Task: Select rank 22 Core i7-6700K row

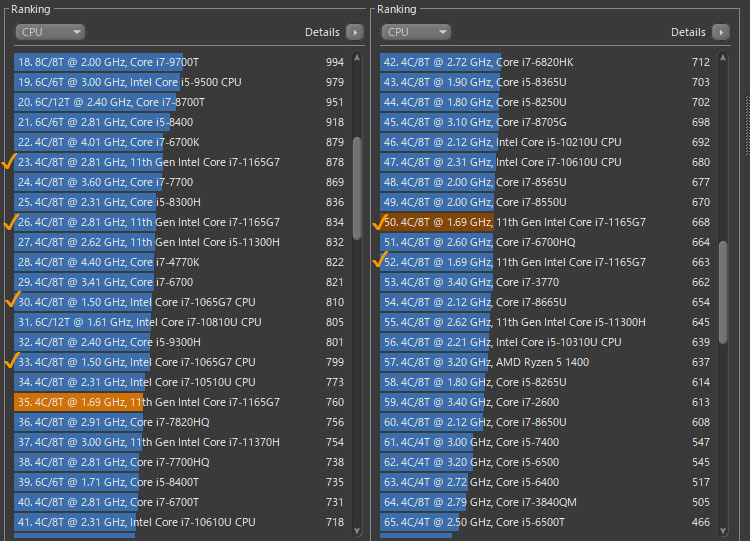Action: click(179, 142)
